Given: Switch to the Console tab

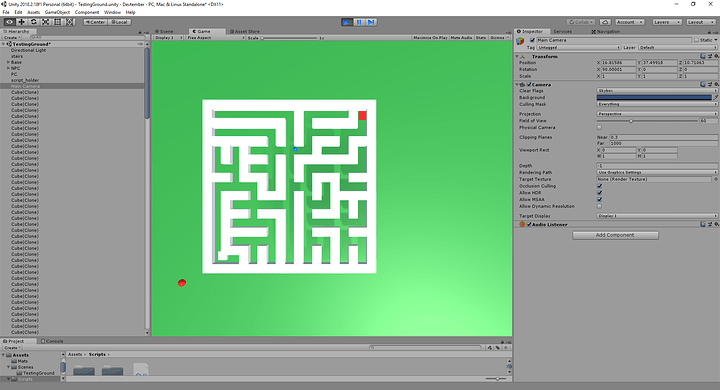Looking at the screenshot, I should [52, 341].
